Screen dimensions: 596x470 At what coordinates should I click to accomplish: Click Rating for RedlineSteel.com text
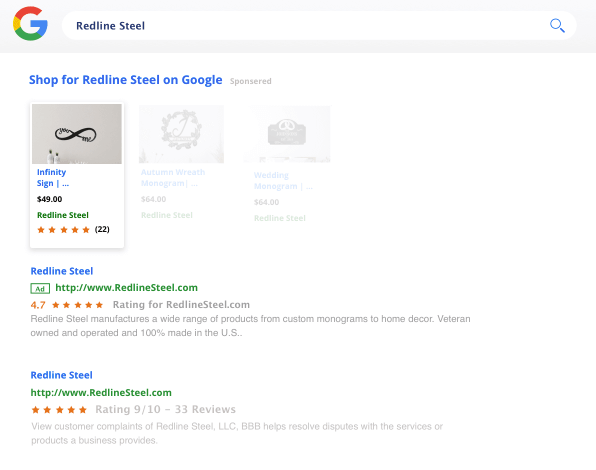[x=181, y=305]
